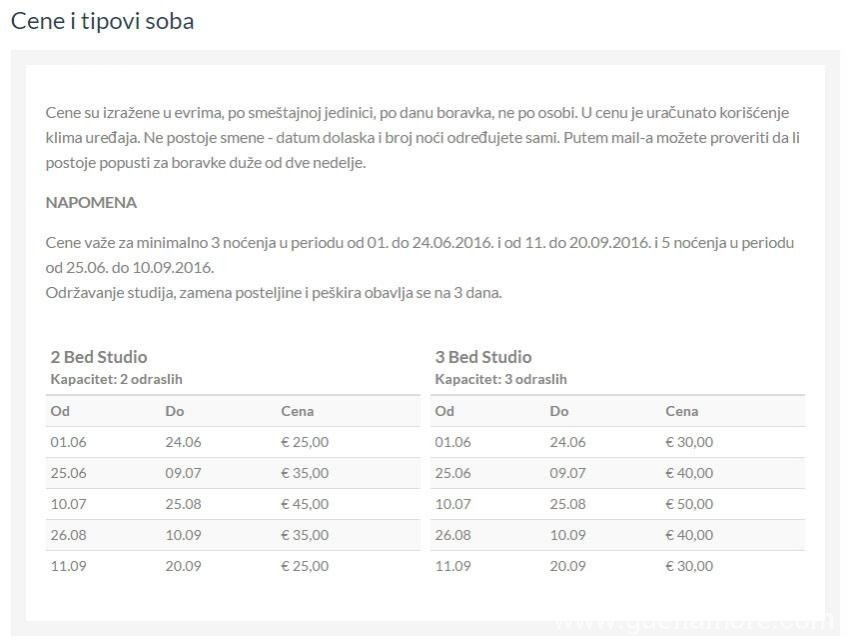Click the 09.07 end date in 2 Bed Studio table

pos(183,473)
